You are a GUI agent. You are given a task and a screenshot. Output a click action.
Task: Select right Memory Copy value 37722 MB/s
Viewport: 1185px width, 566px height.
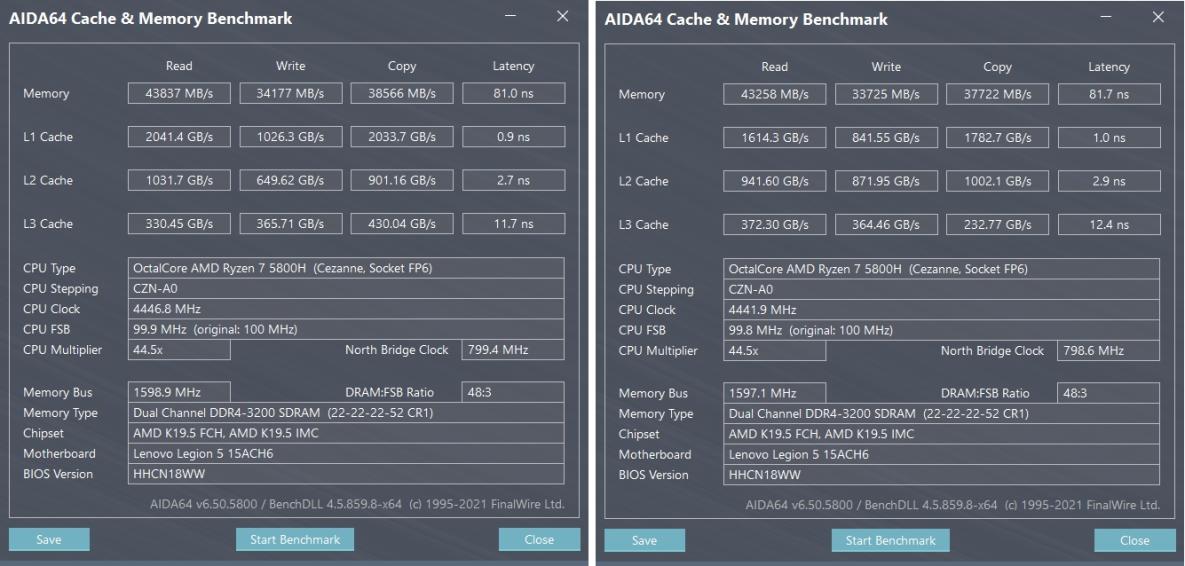998,94
